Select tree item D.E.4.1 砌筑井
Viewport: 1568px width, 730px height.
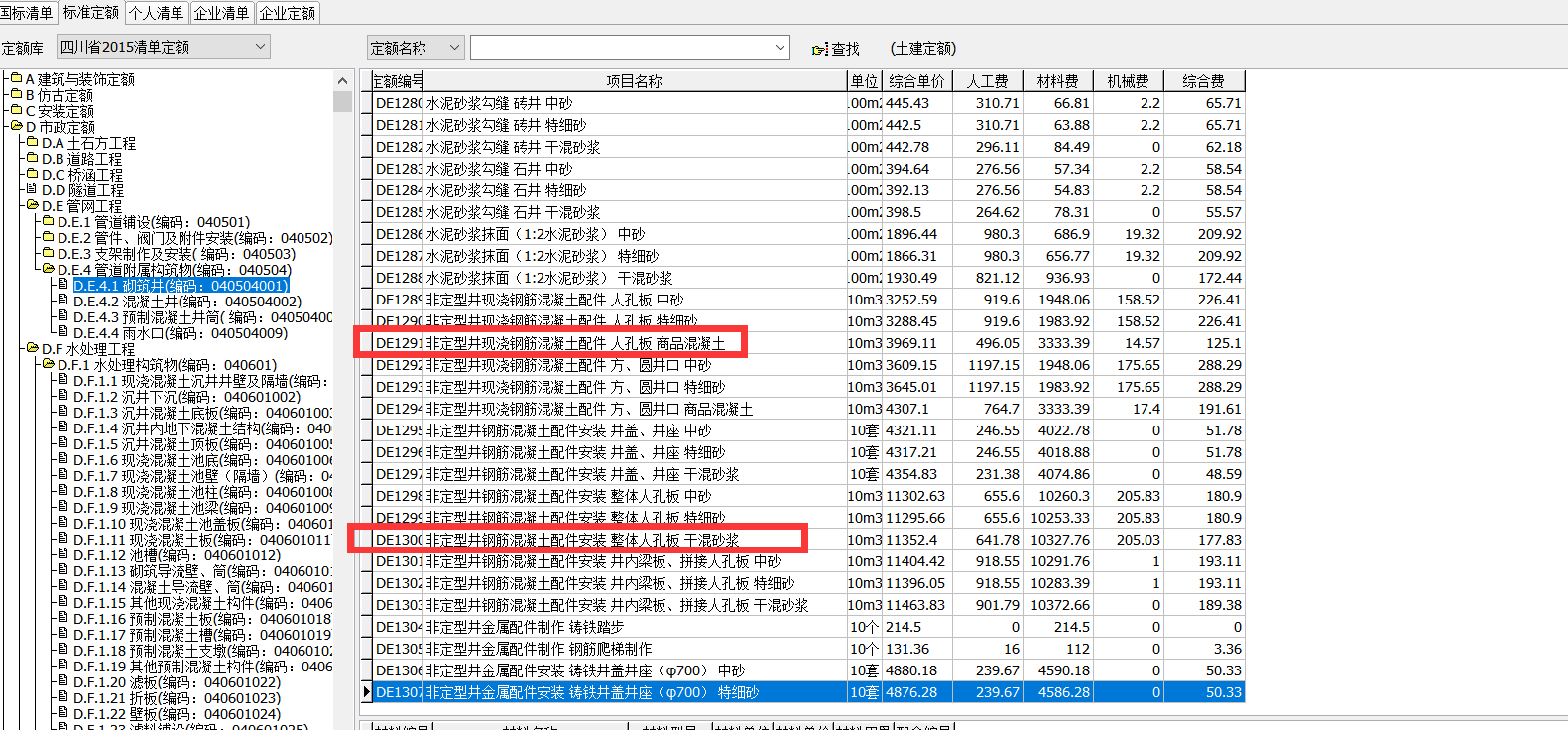pos(181,286)
